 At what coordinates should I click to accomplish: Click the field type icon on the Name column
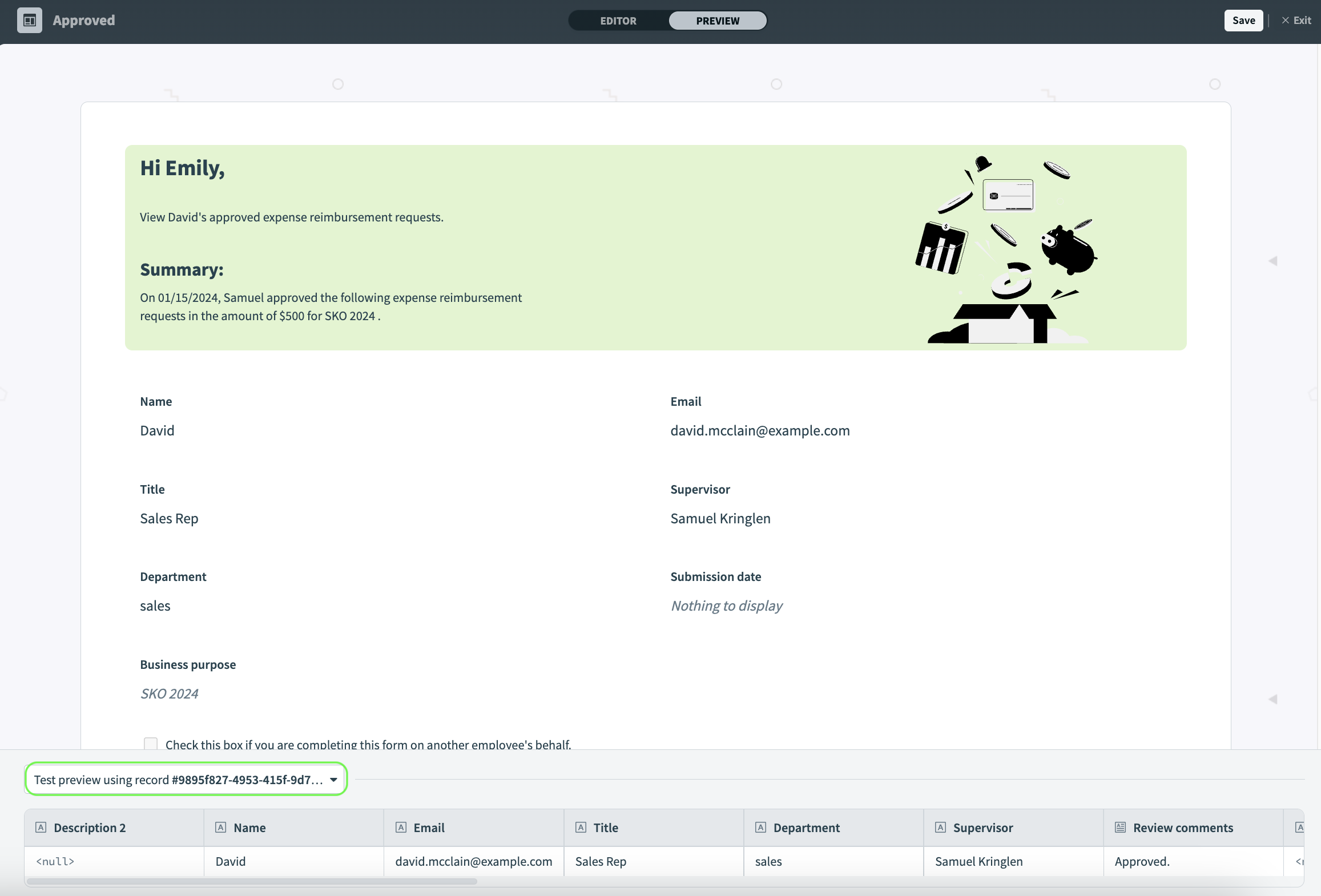(220, 828)
